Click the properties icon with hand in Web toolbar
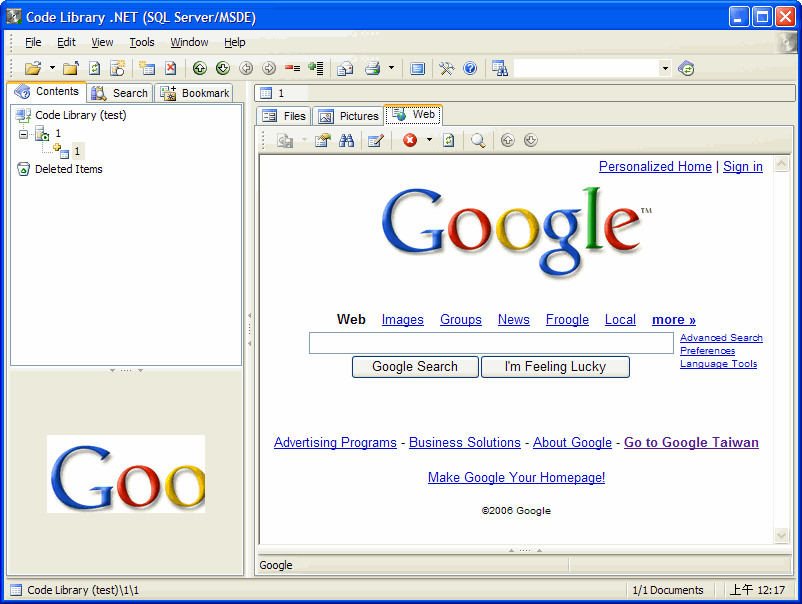 coord(323,140)
